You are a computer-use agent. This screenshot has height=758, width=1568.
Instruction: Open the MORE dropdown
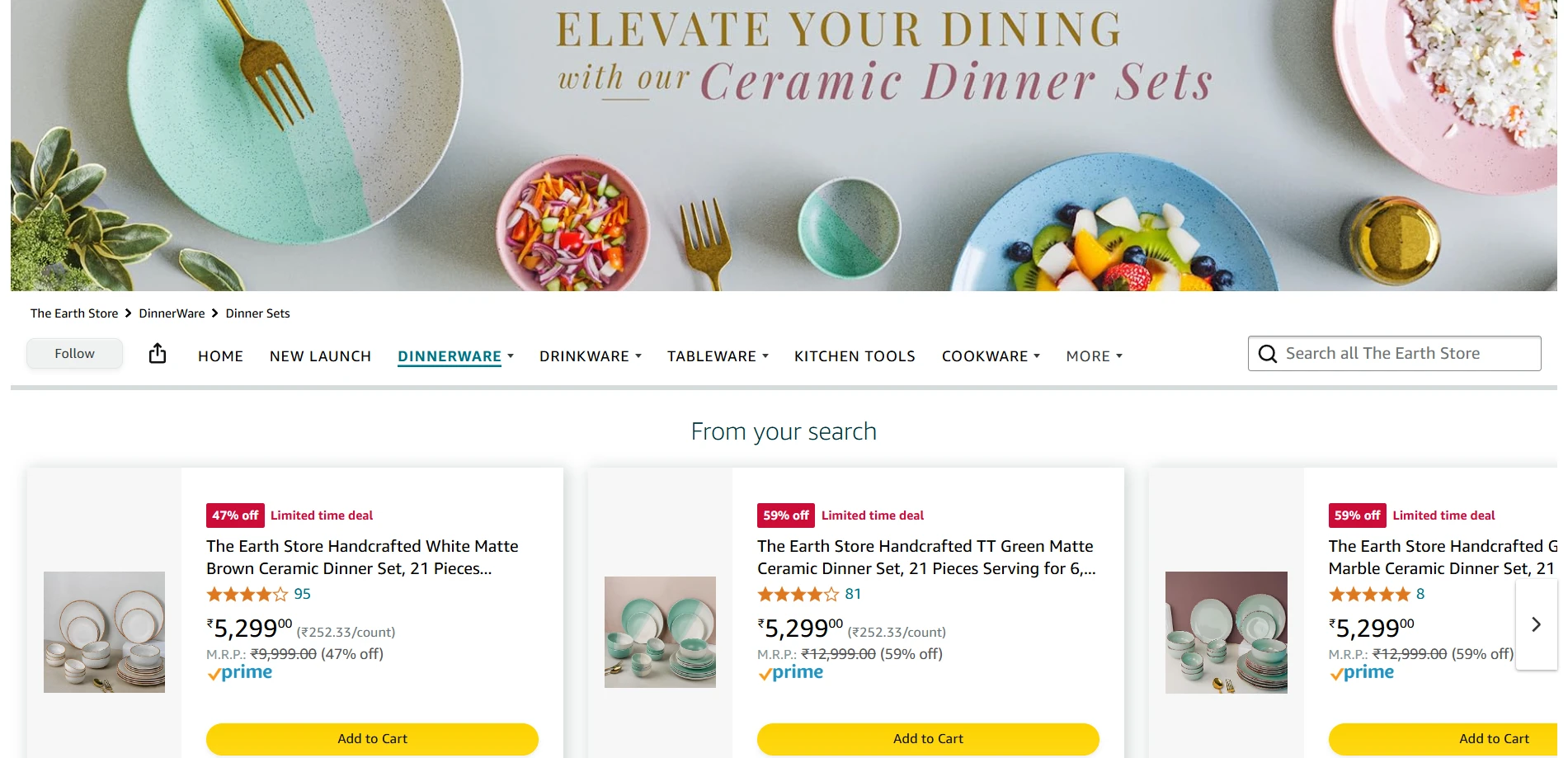pos(1093,355)
